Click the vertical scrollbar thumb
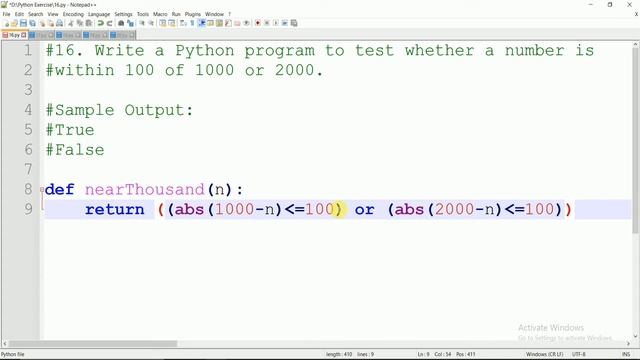Image resolution: width=640 pixels, height=360 pixels. tap(636, 141)
